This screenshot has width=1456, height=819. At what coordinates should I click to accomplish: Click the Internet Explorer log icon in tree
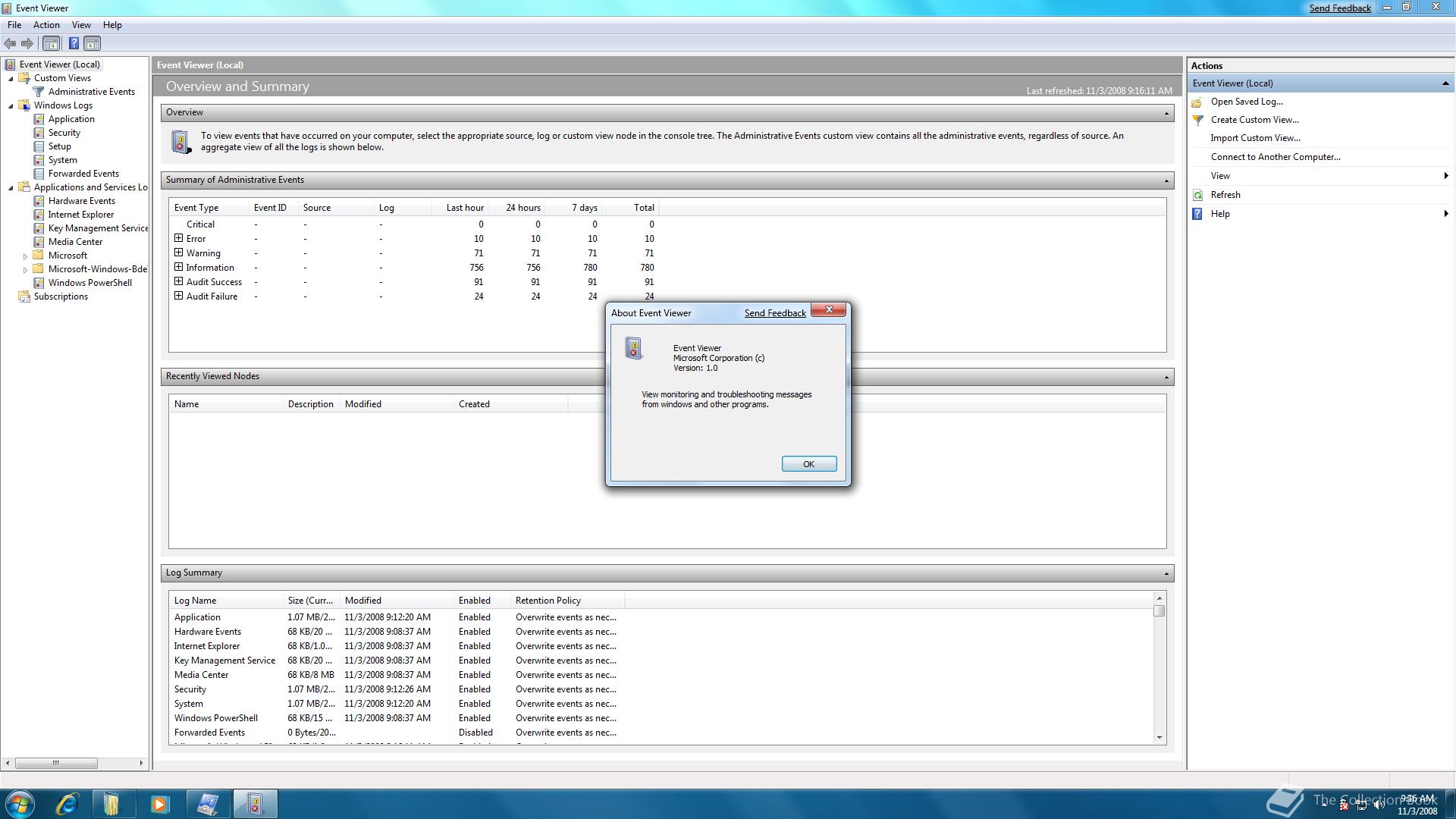[x=39, y=215]
